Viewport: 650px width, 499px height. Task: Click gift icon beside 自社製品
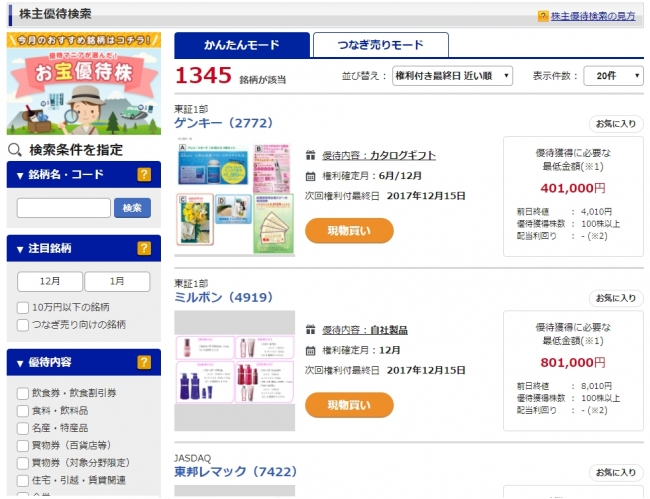click(310, 330)
